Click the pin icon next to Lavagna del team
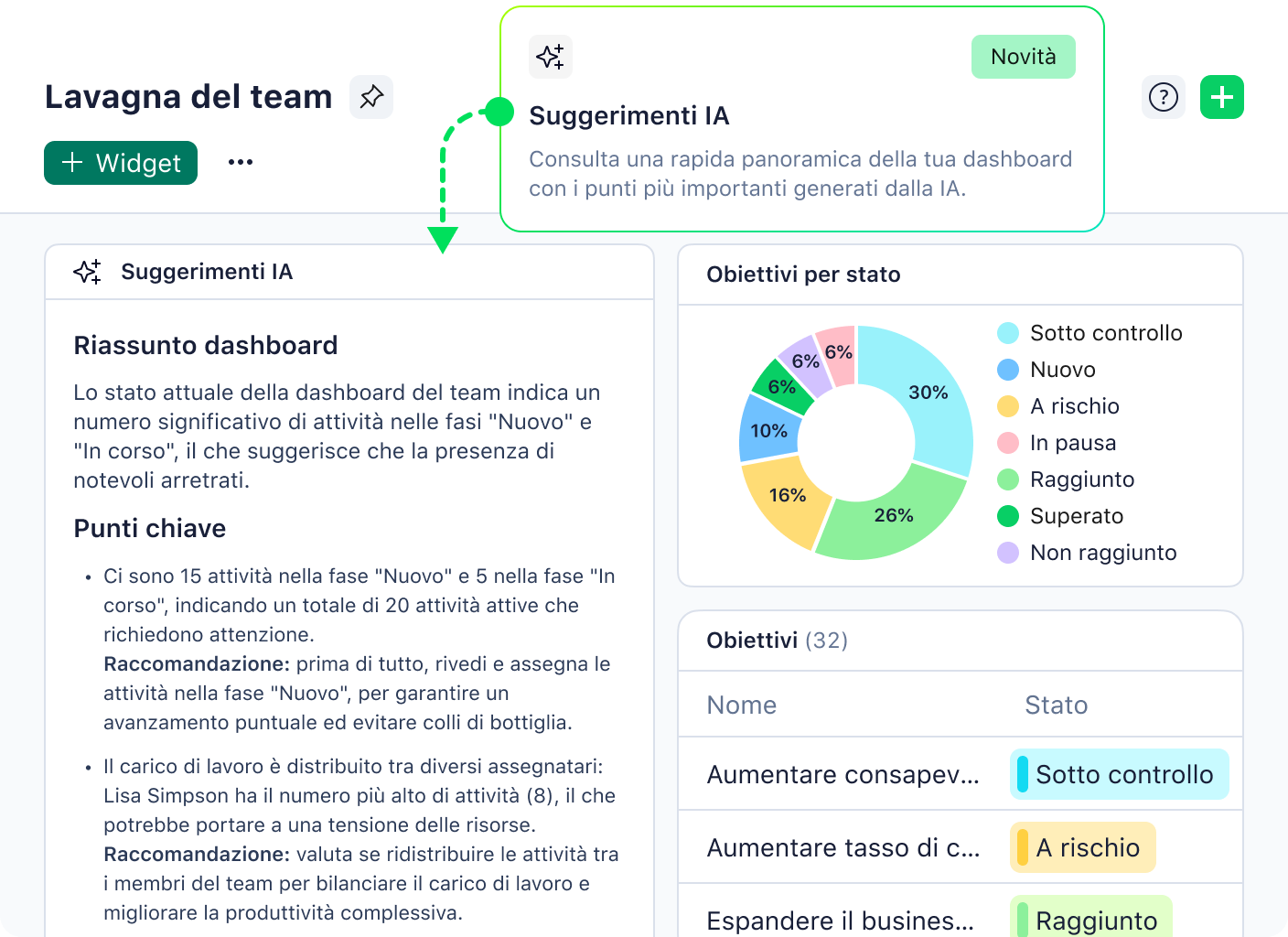The width and height of the screenshot is (1288, 937). pyautogui.click(x=371, y=95)
